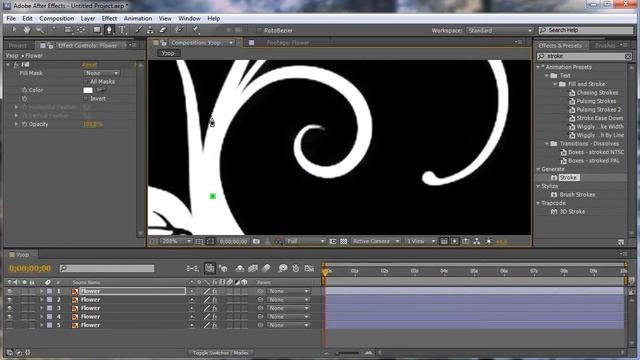Select the Unified Camera tool

[67, 30]
